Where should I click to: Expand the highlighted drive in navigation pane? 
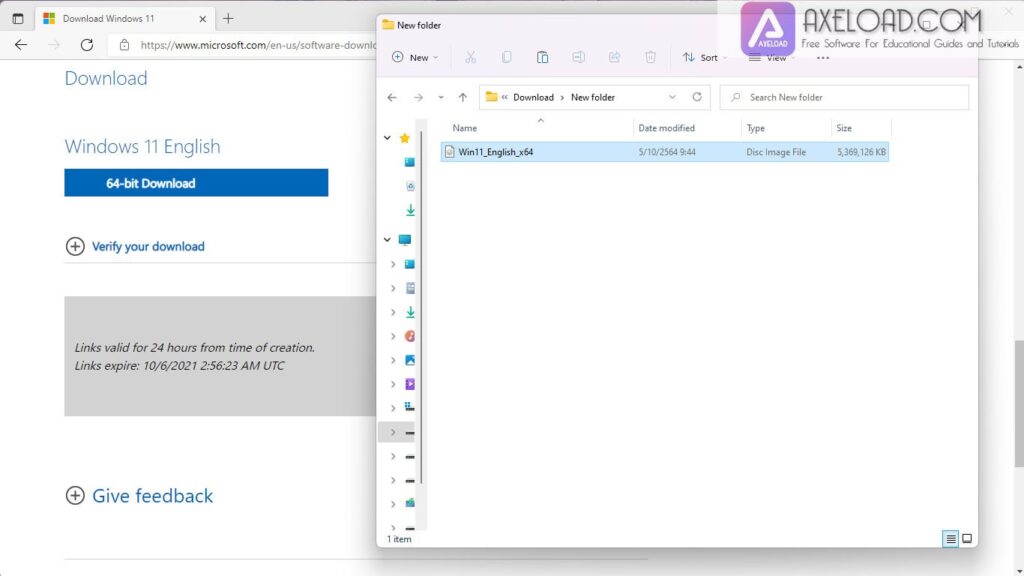click(x=393, y=432)
